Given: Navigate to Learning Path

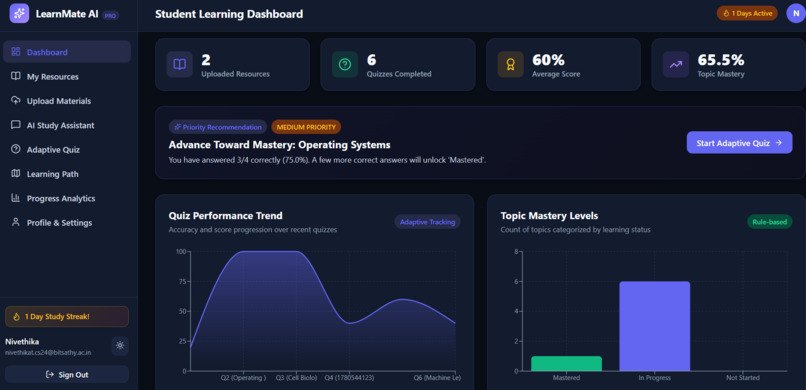Looking at the screenshot, I should (x=67, y=174).
